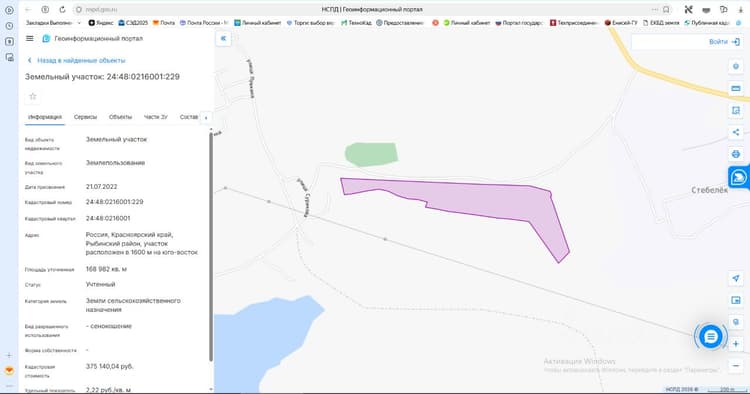Click the Стебелёк map label
The height and width of the screenshot is (394, 750).
coord(709,190)
